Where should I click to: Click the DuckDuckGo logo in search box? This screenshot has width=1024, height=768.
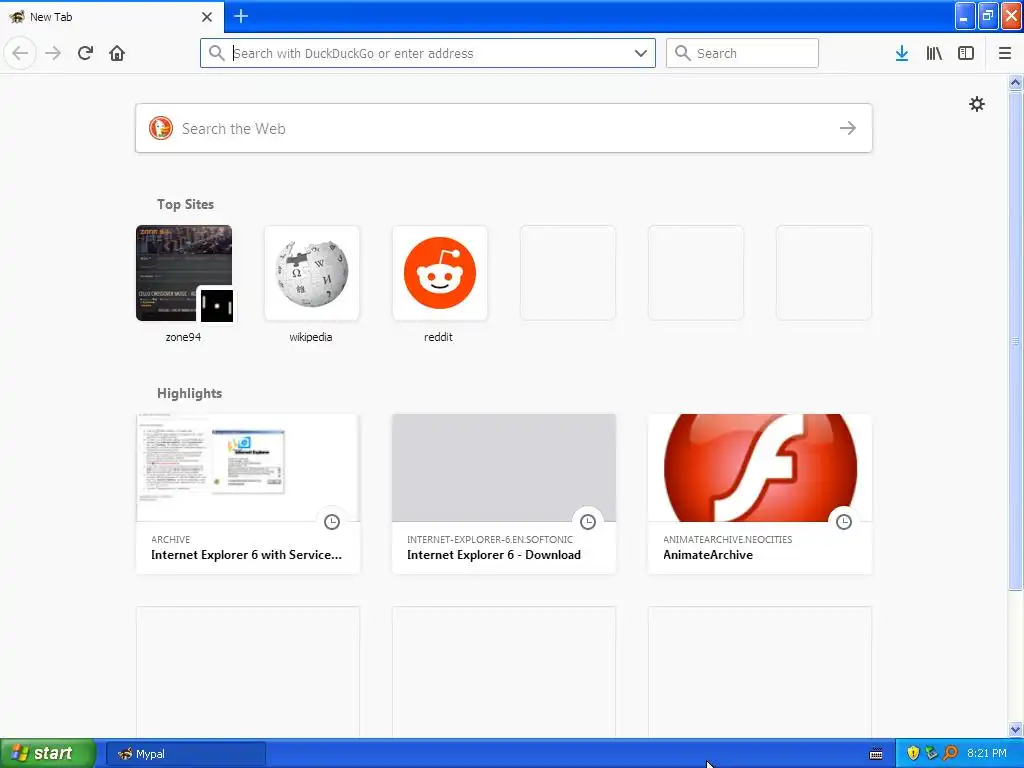pos(161,128)
